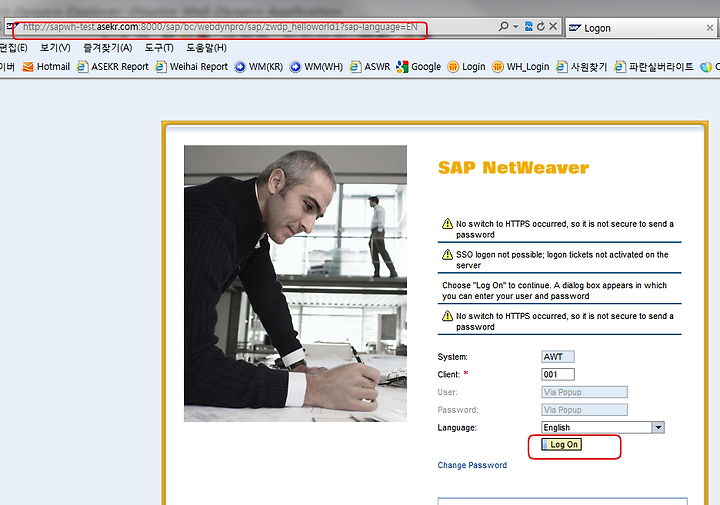Open the WM(KR) bookmark

pyautogui.click(x=259, y=67)
